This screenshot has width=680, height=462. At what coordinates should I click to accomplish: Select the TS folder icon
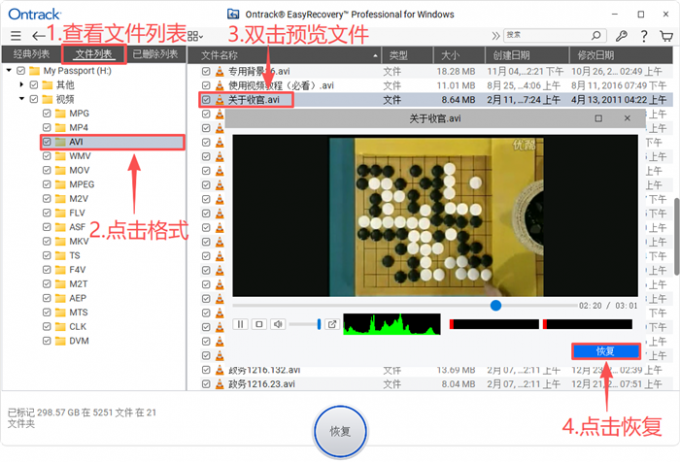[x=61, y=256]
